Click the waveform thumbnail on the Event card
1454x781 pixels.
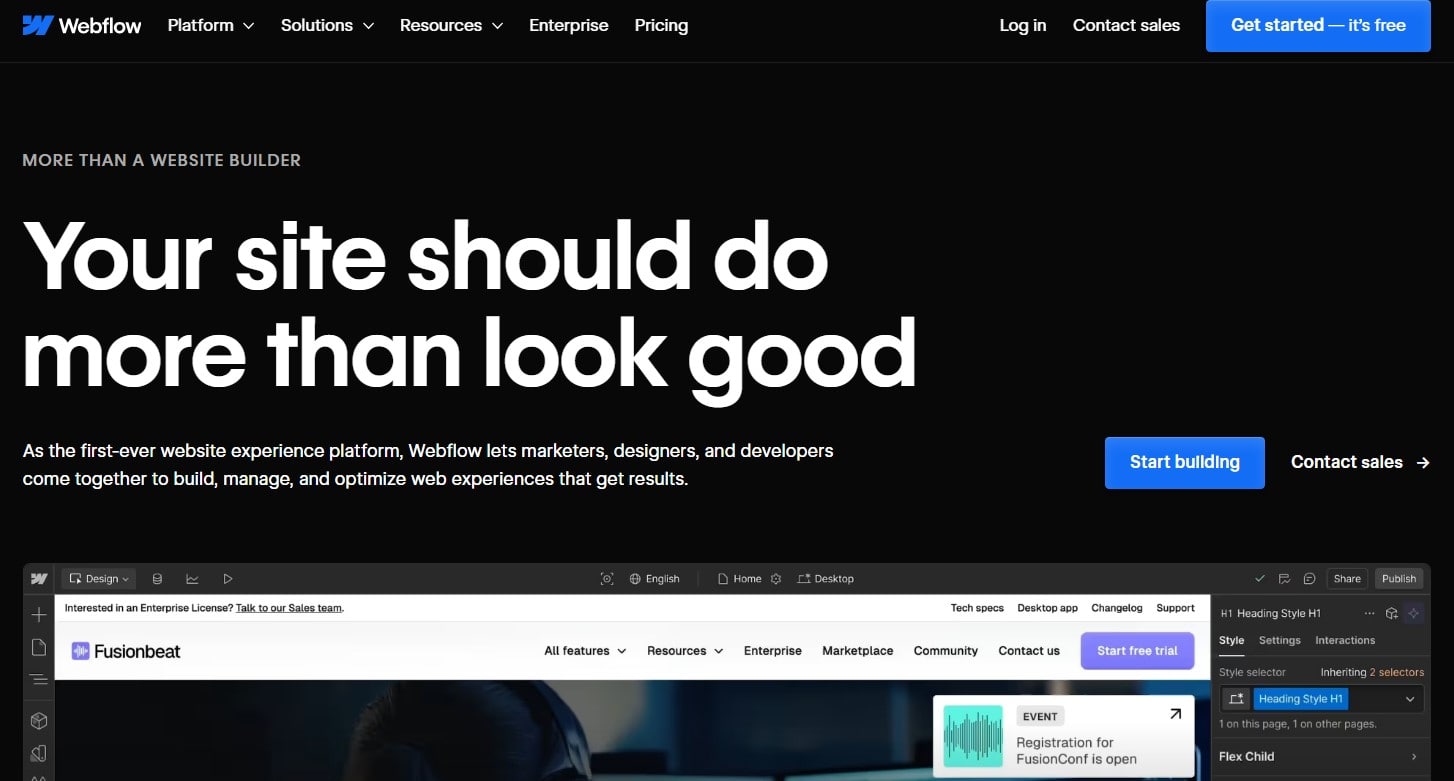[x=973, y=737]
